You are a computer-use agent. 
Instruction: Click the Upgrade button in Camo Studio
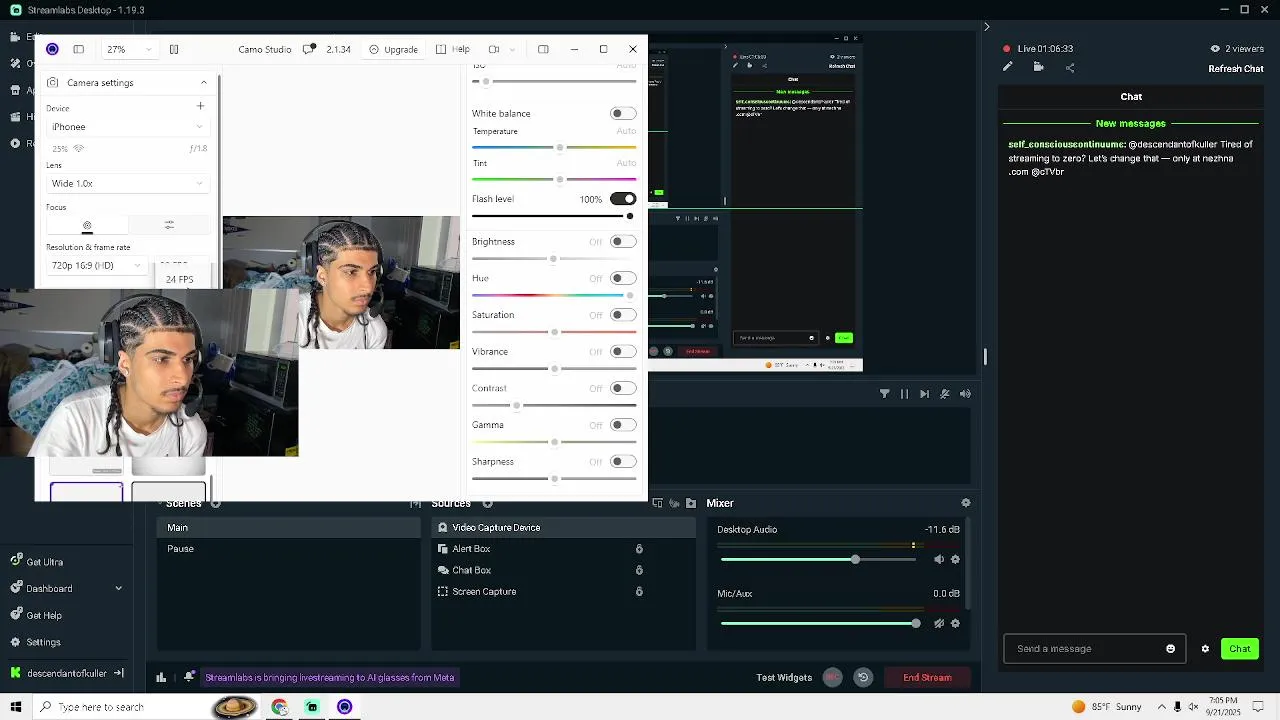coord(393,49)
